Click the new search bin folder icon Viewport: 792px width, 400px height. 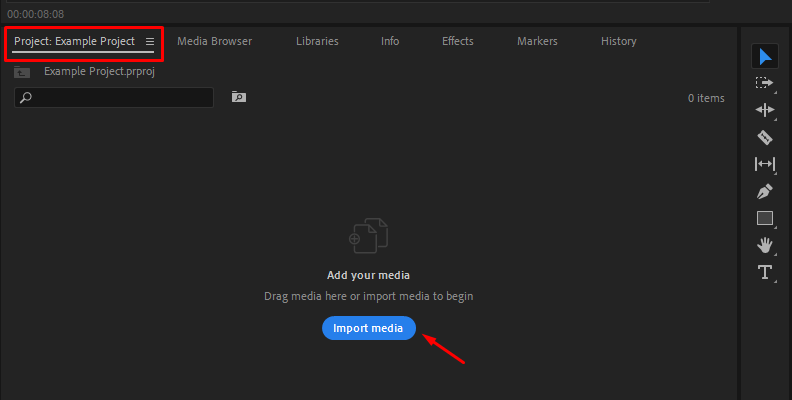238,97
